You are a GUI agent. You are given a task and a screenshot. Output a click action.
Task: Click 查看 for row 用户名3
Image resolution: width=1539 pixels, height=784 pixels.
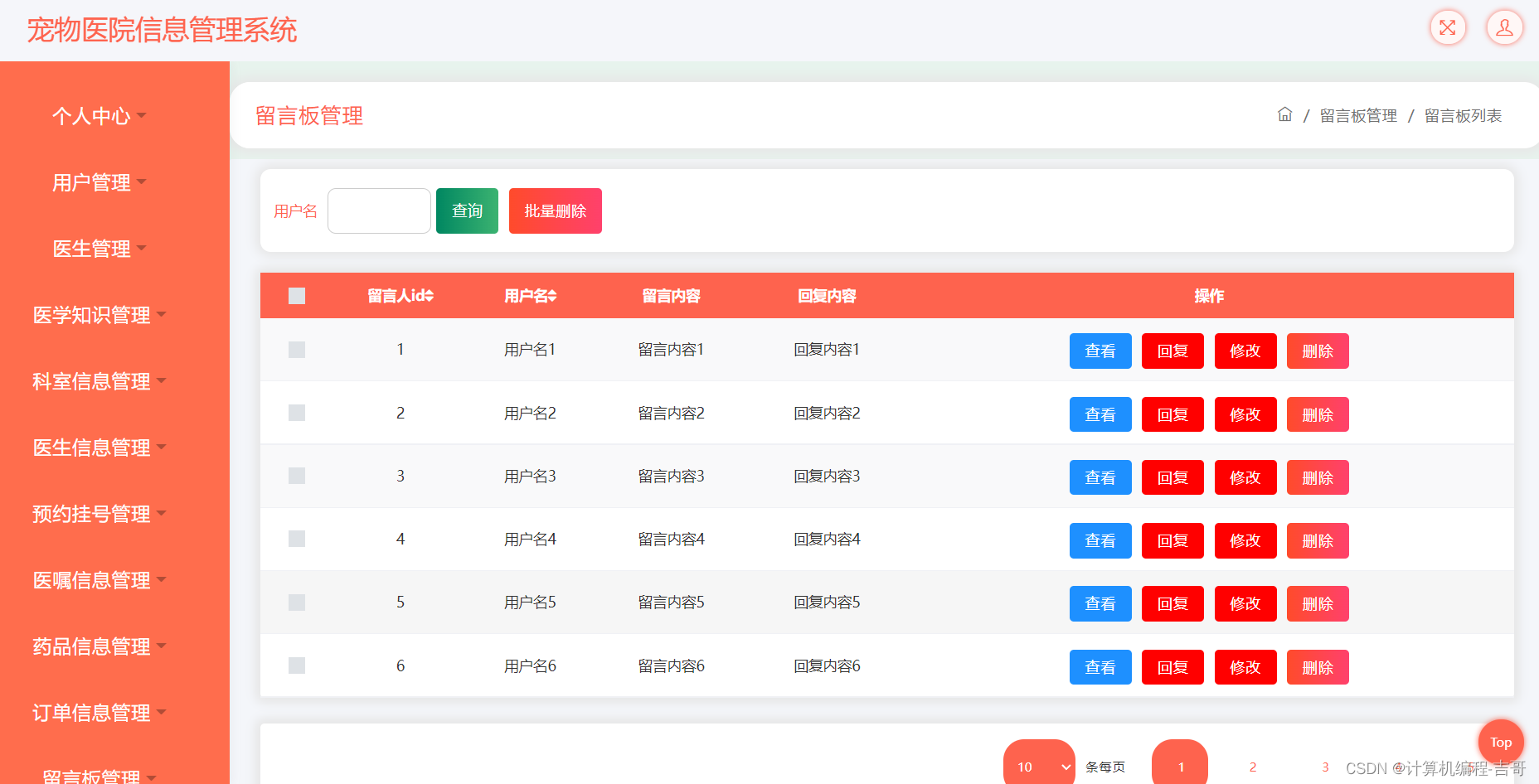pos(1100,477)
